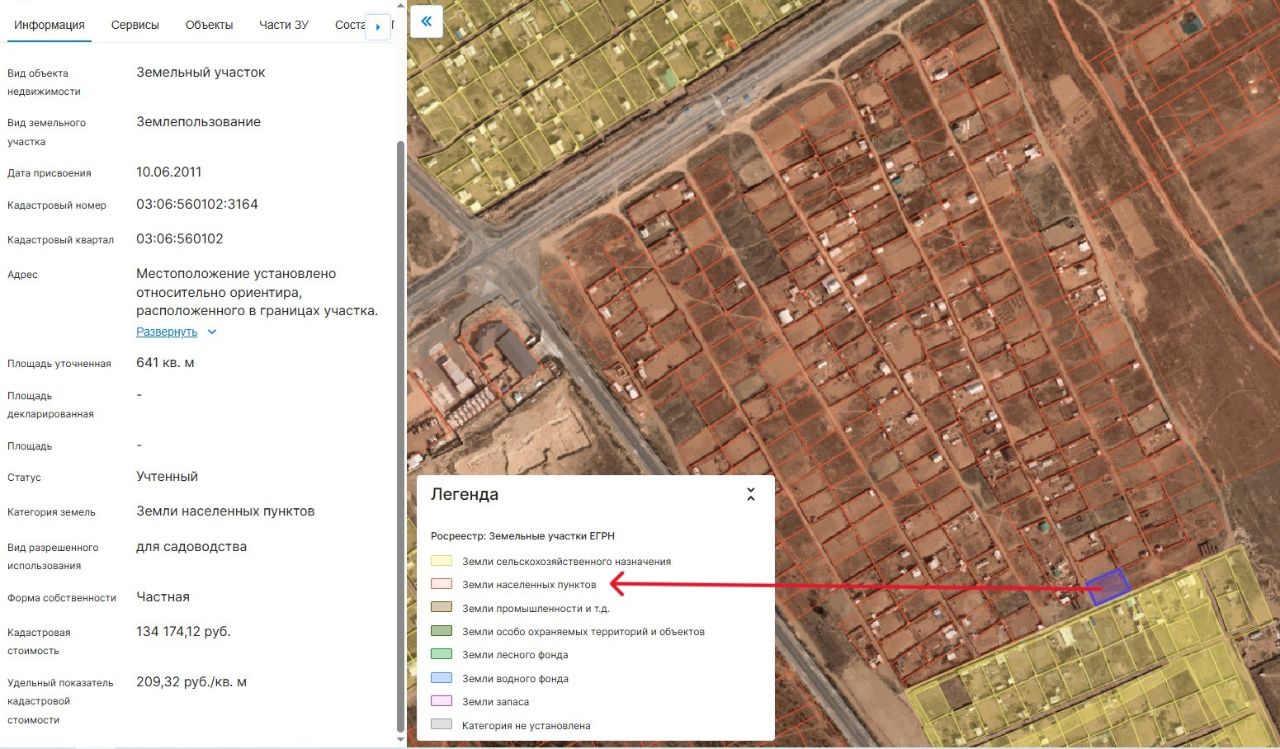The image size is (1280, 749).
Task: Click the Росреестр: Земельные участки ЕГРН label
Action: click(x=523, y=536)
